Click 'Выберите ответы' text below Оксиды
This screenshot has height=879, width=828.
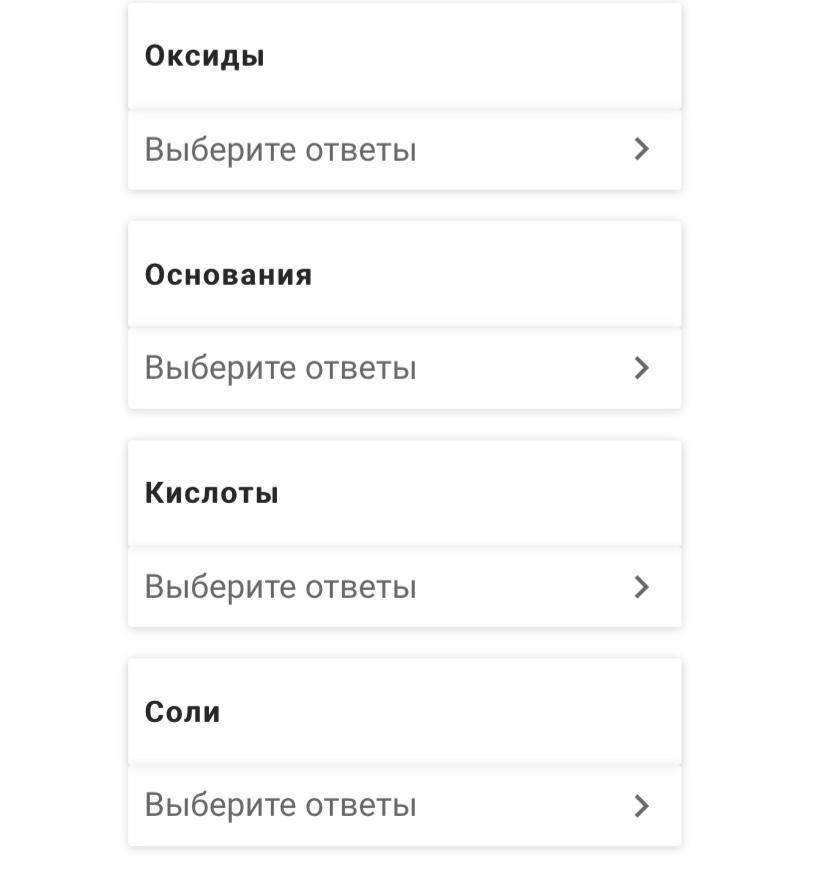click(x=280, y=150)
